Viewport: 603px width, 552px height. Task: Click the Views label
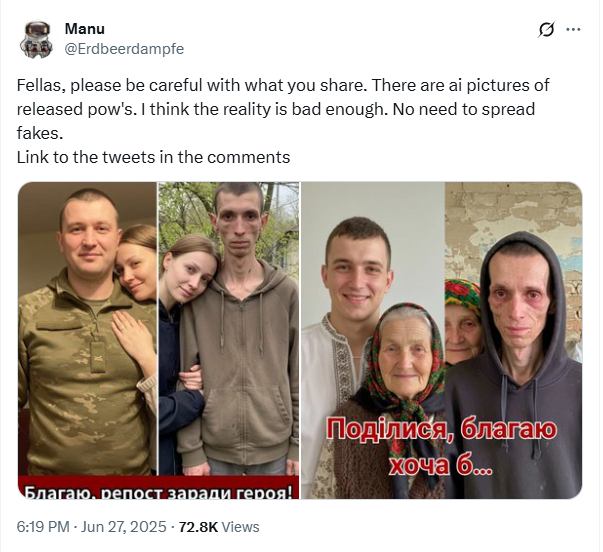click(240, 527)
